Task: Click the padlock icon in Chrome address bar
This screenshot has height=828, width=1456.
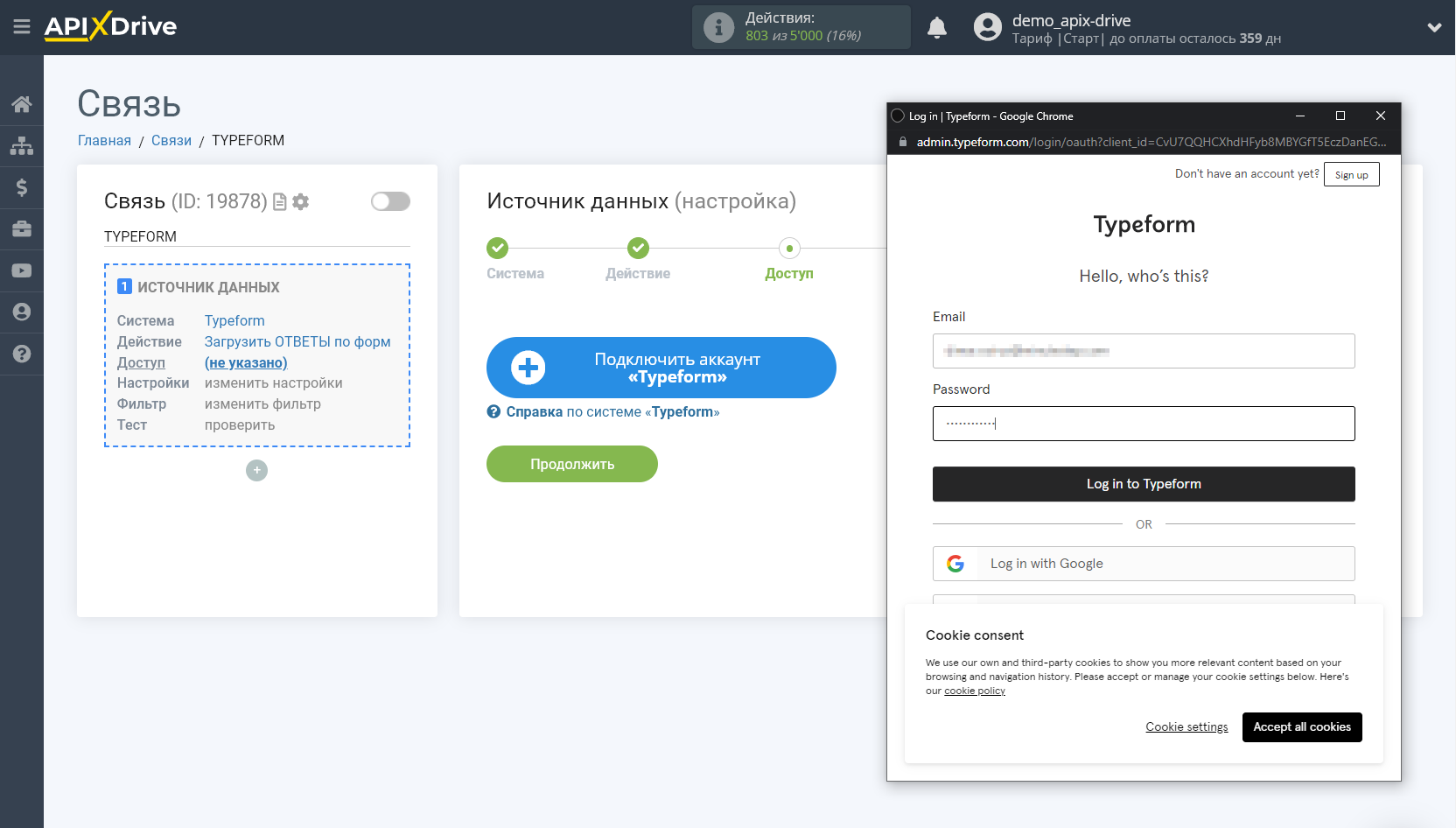Action: click(x=903, y=142)
